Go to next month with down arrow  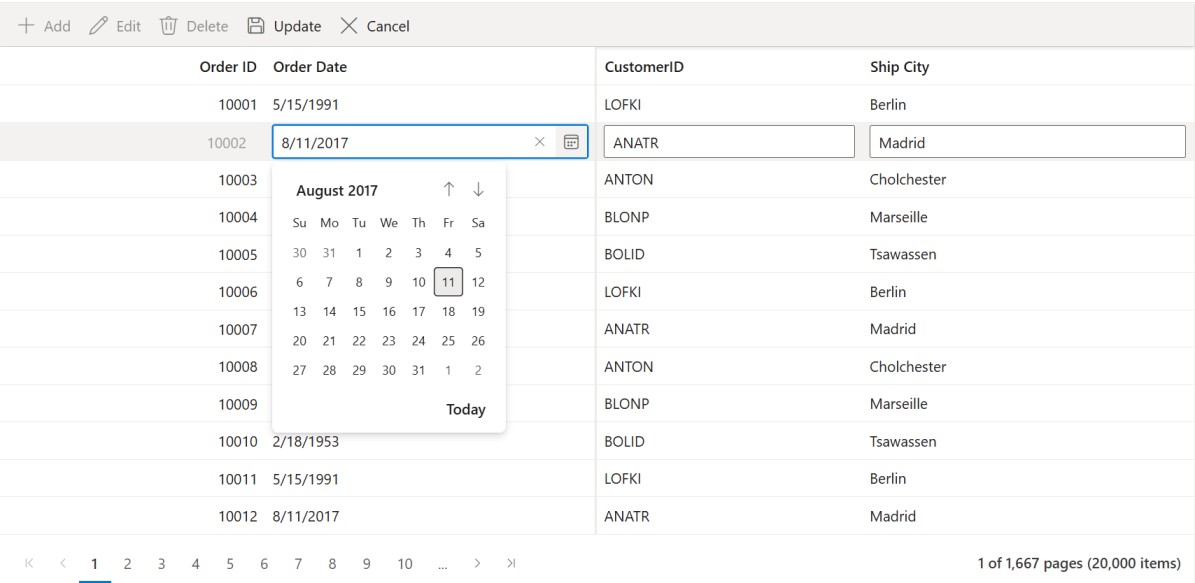(478, 190)
